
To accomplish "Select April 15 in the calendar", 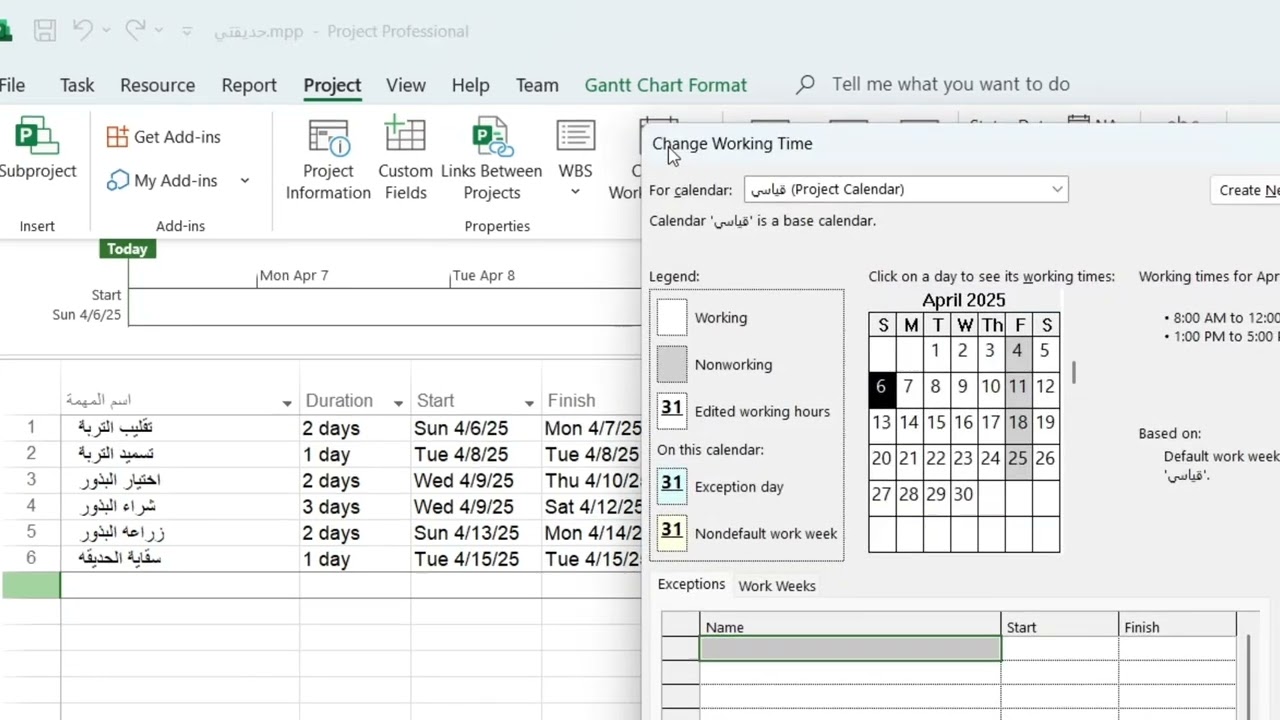I will point(936,423).
